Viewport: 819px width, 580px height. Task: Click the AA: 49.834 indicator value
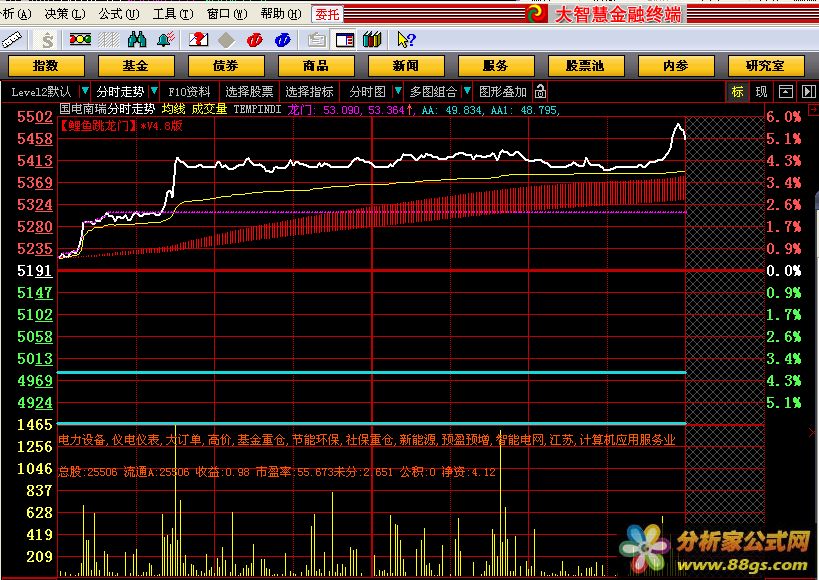[453, 110]
